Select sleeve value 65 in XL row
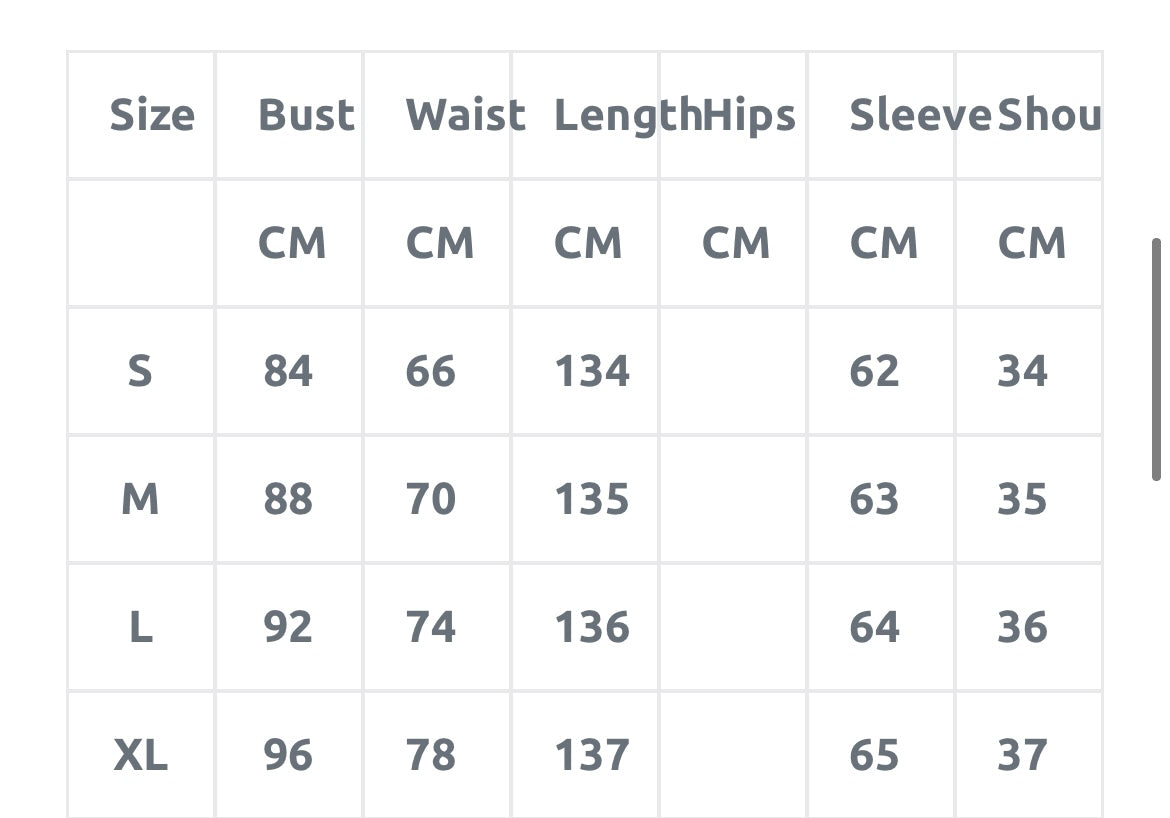 pyautogui.click(x=874, y=755)
